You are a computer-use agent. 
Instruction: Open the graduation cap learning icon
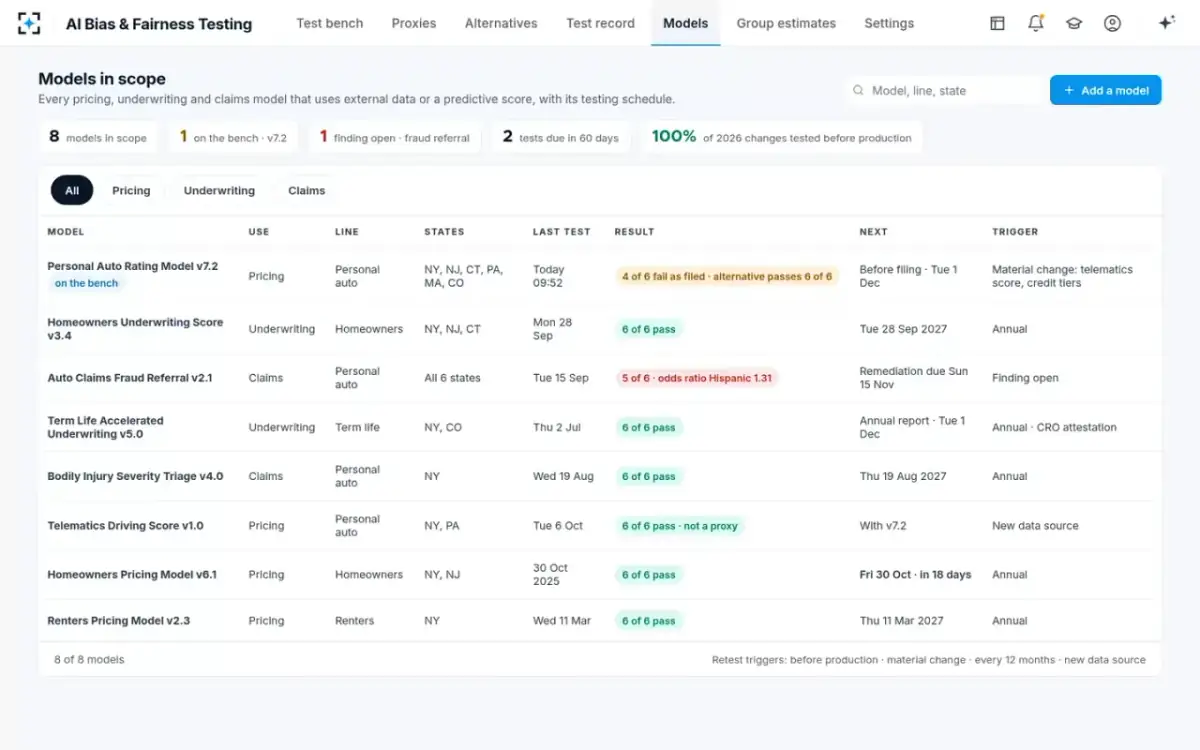1074,23
